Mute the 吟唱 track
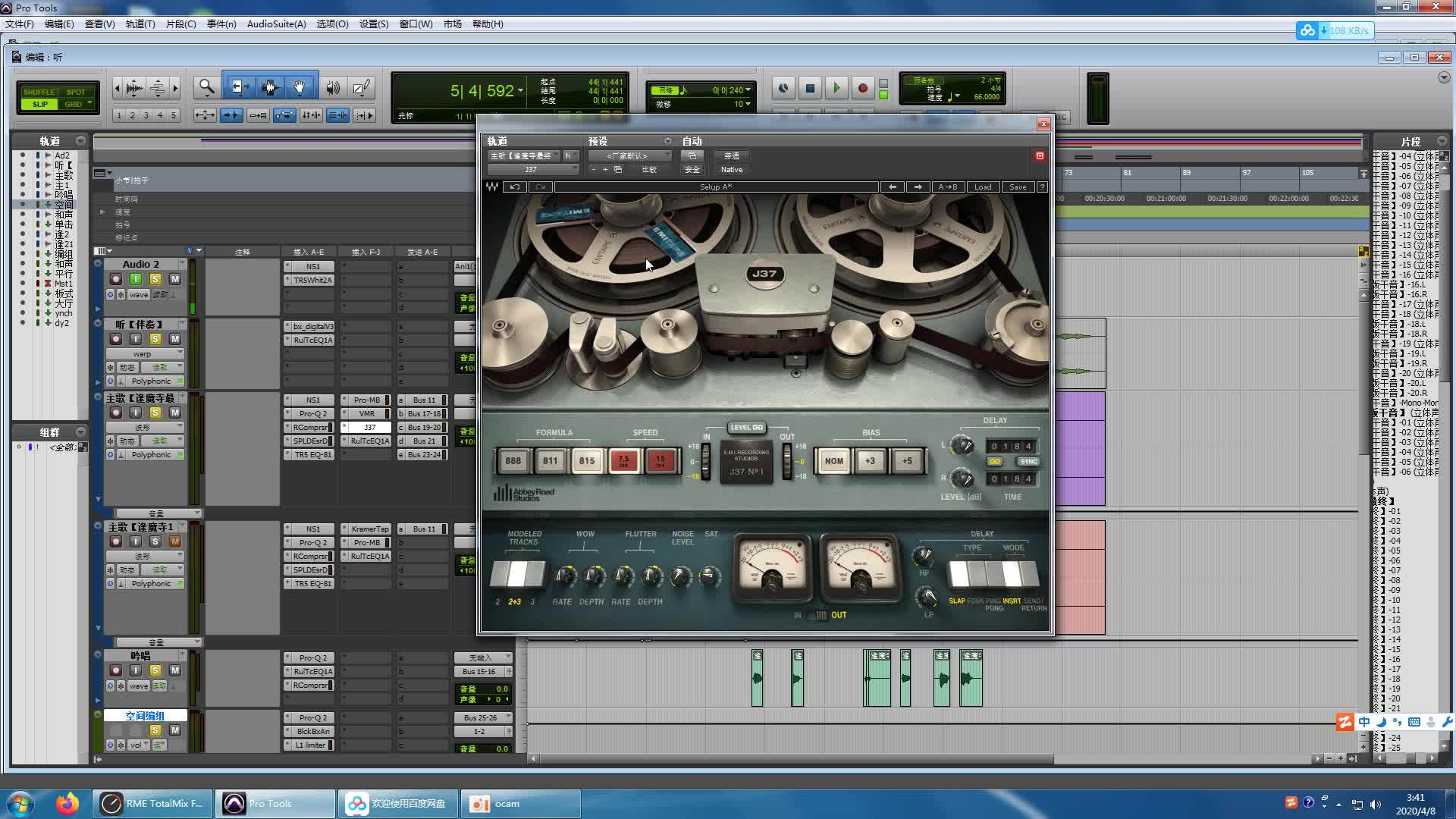1456x819 pixels. 174,670
